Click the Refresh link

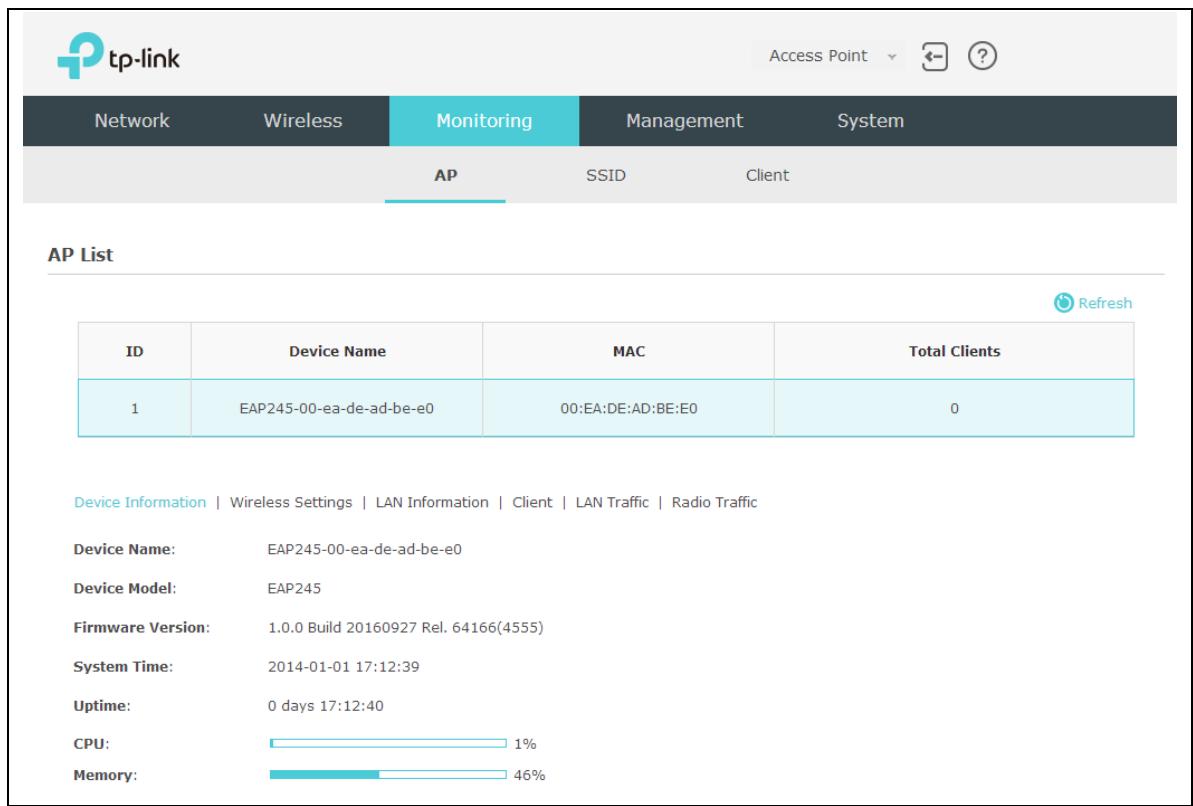tap(1105, 303)
